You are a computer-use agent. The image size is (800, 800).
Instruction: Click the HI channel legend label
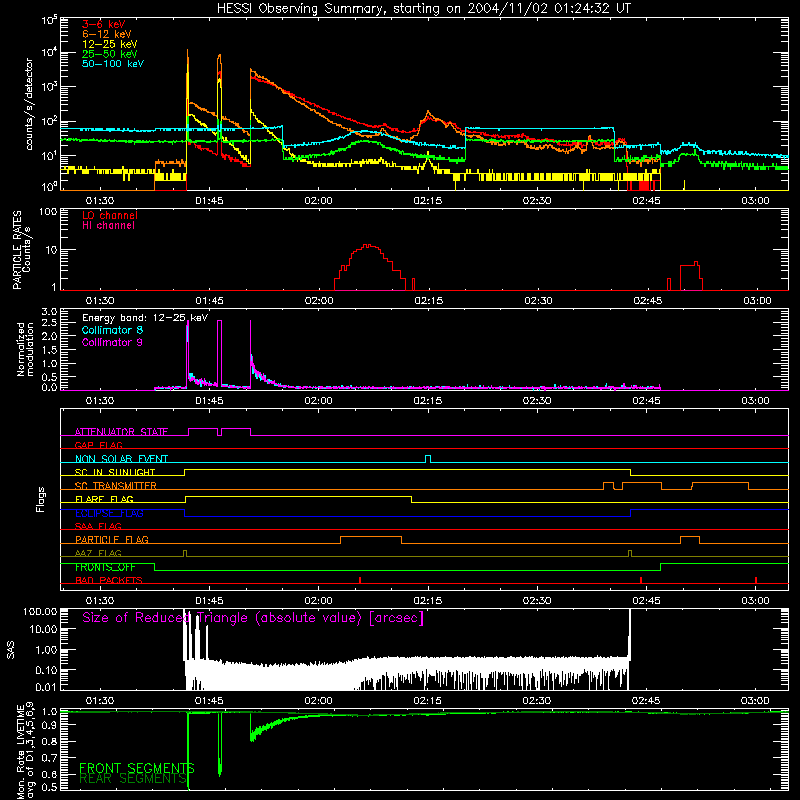point(108,226)
